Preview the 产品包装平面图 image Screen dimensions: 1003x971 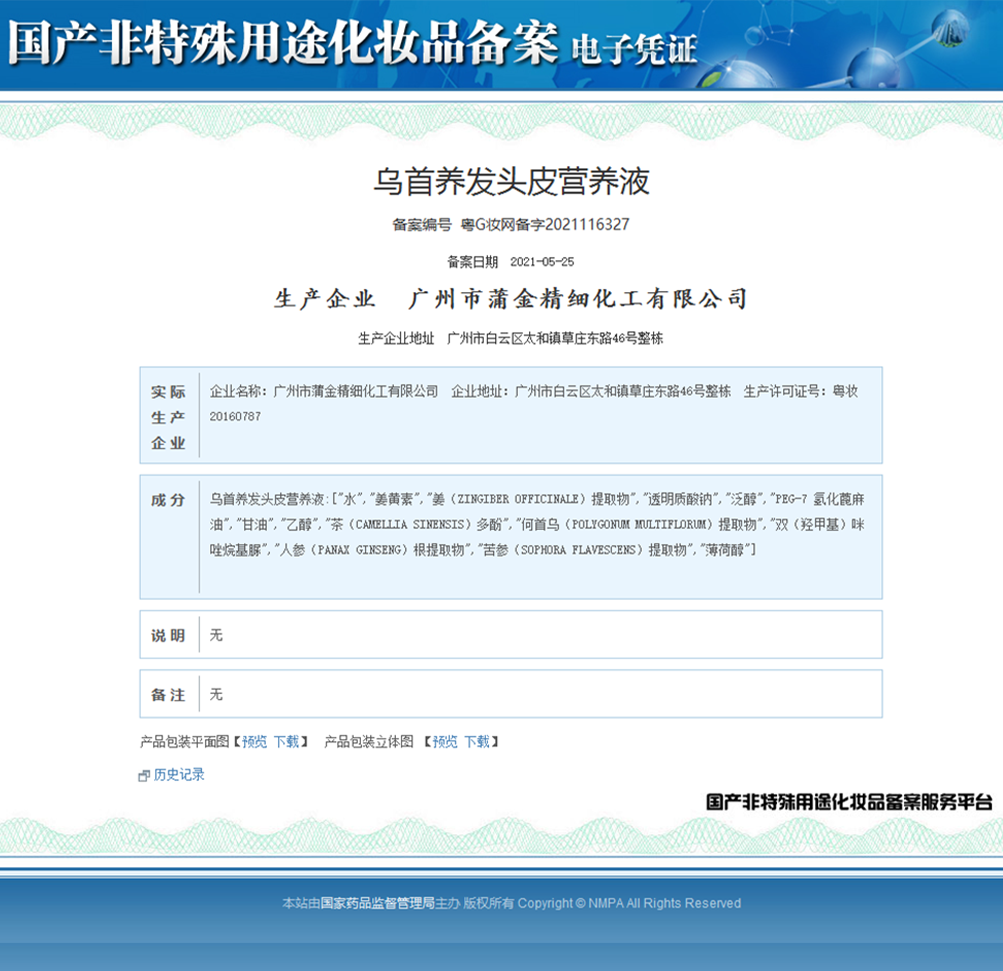point(254,741)
